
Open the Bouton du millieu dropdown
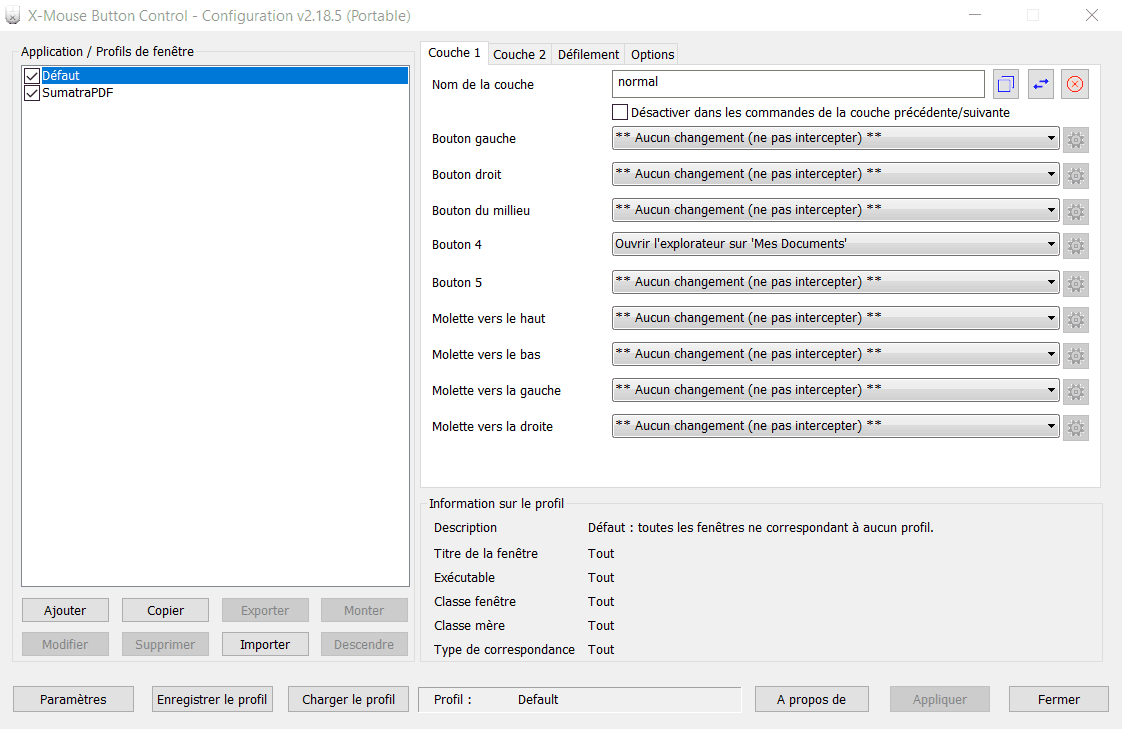tap(835, 210)
